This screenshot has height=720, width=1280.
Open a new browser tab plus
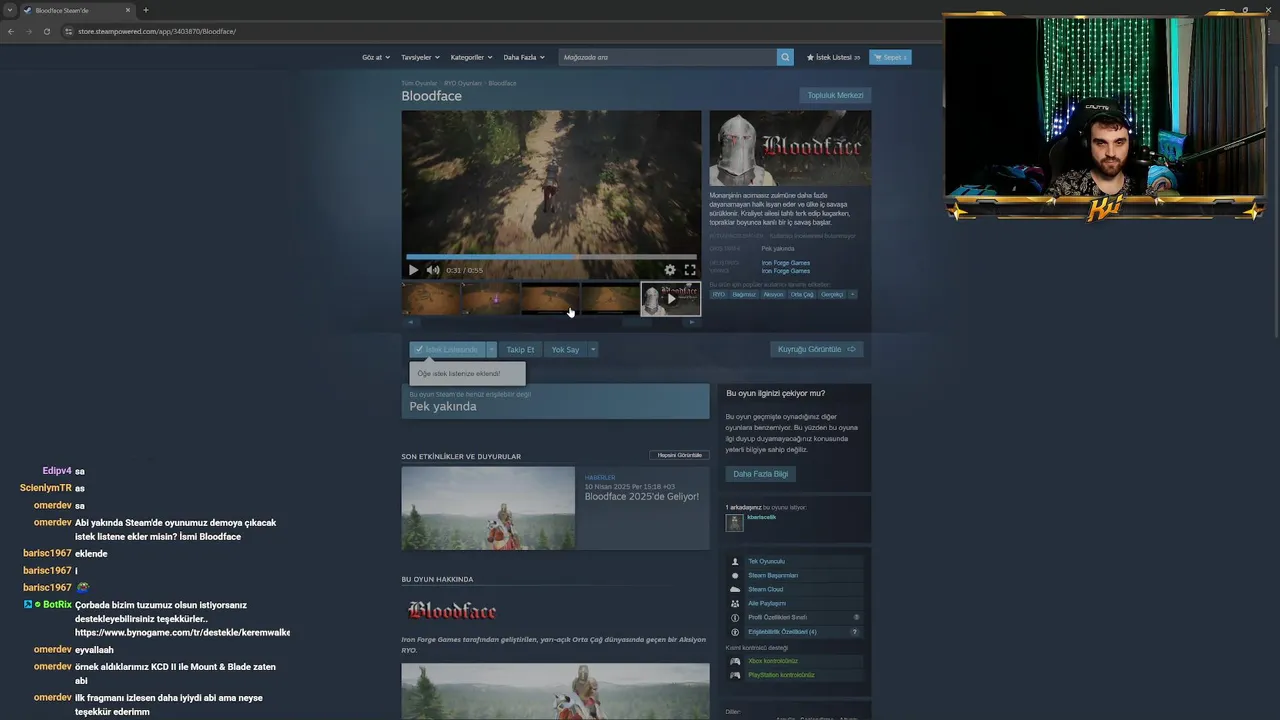(146, 10)
